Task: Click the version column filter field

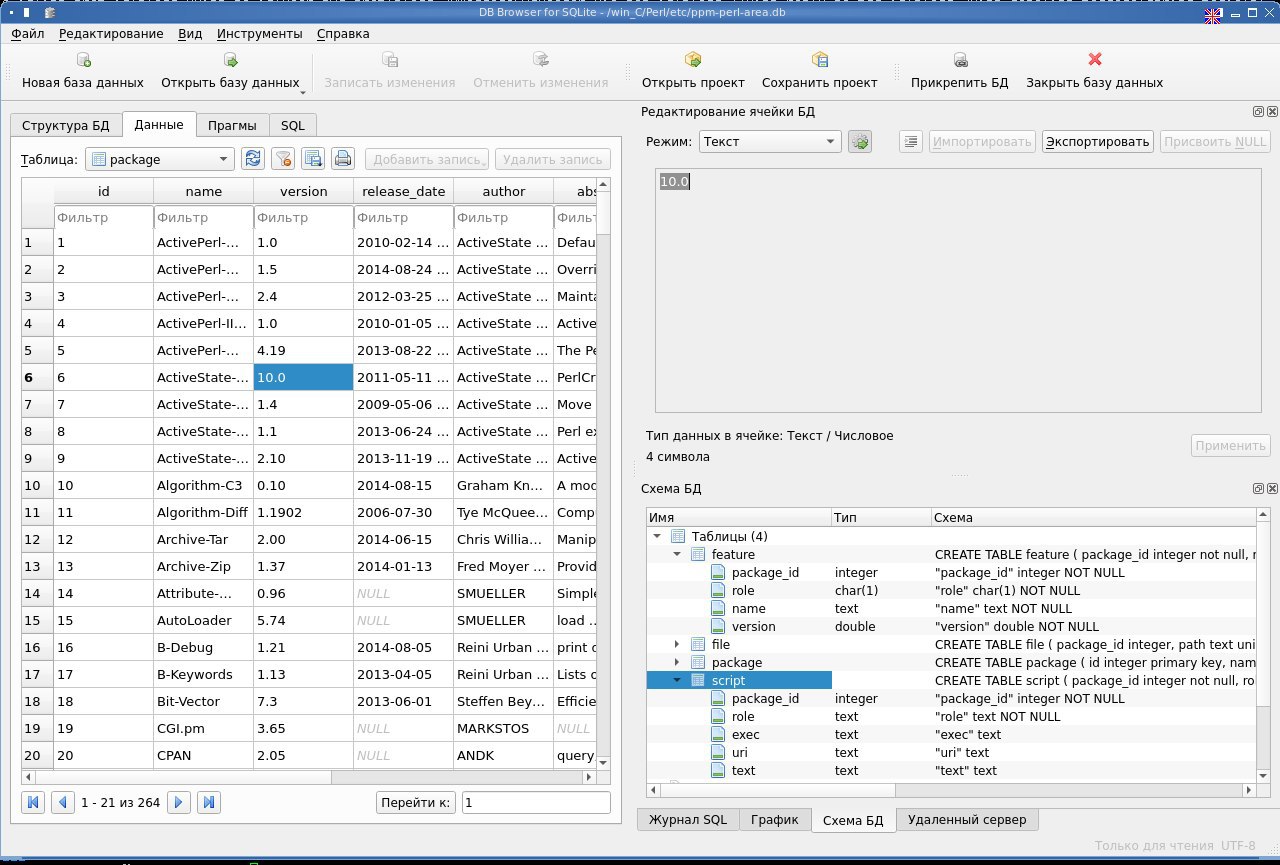Action: pyautogui.click(x=303, y=217)
